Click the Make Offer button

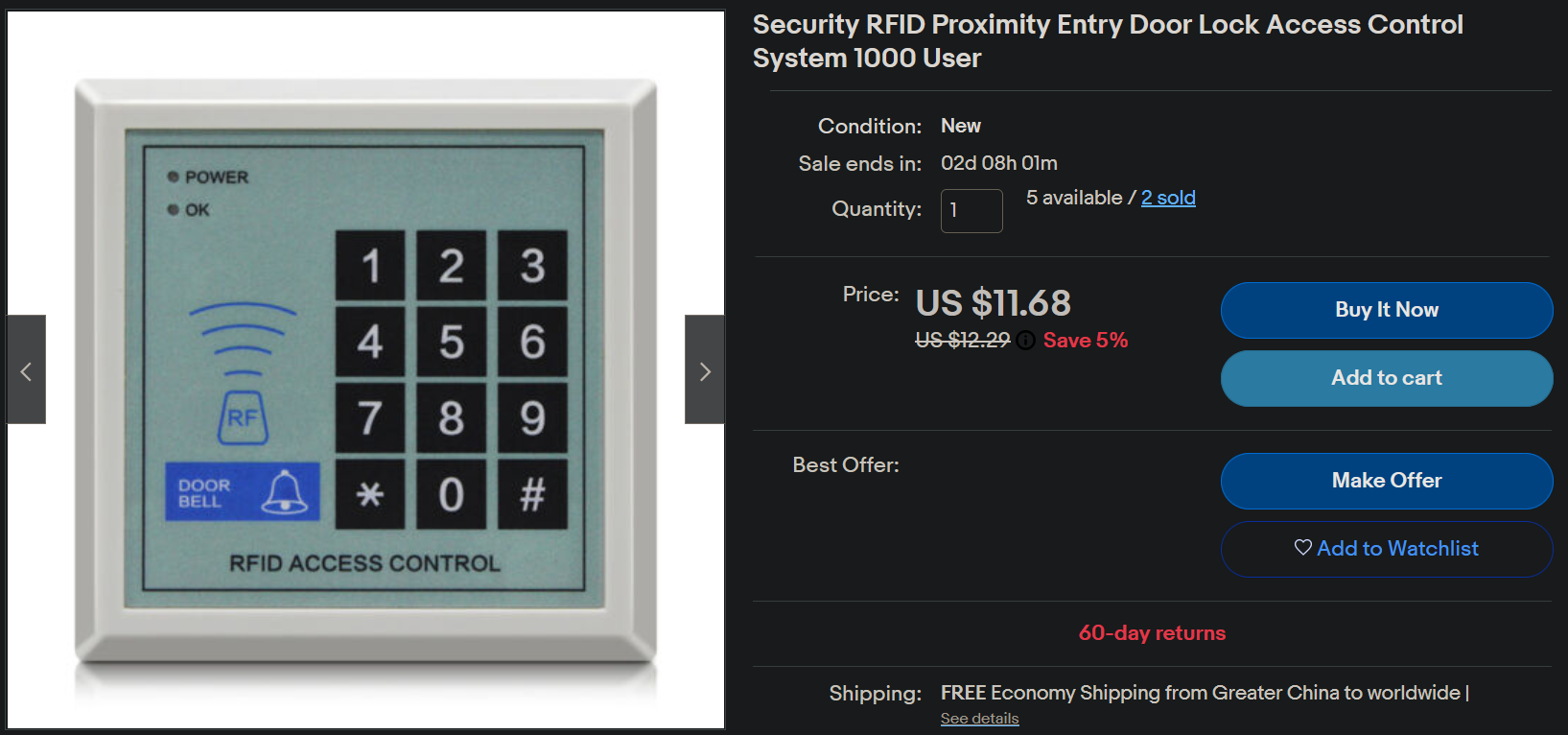[x=1386, y=481]
